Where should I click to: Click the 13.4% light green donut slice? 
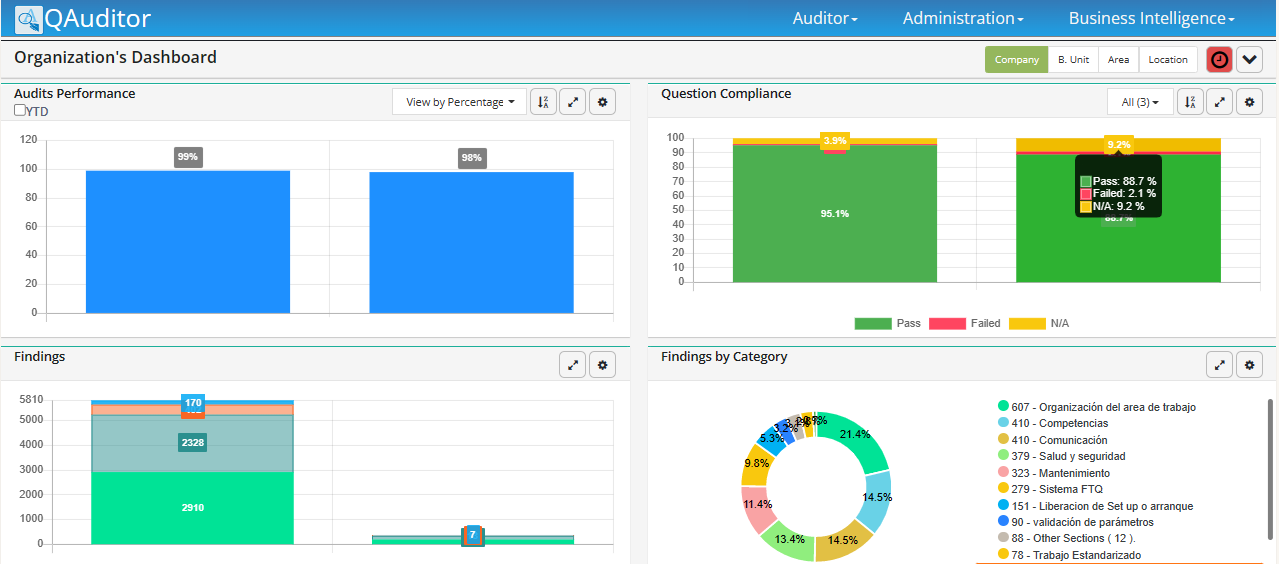pos(789,541)
